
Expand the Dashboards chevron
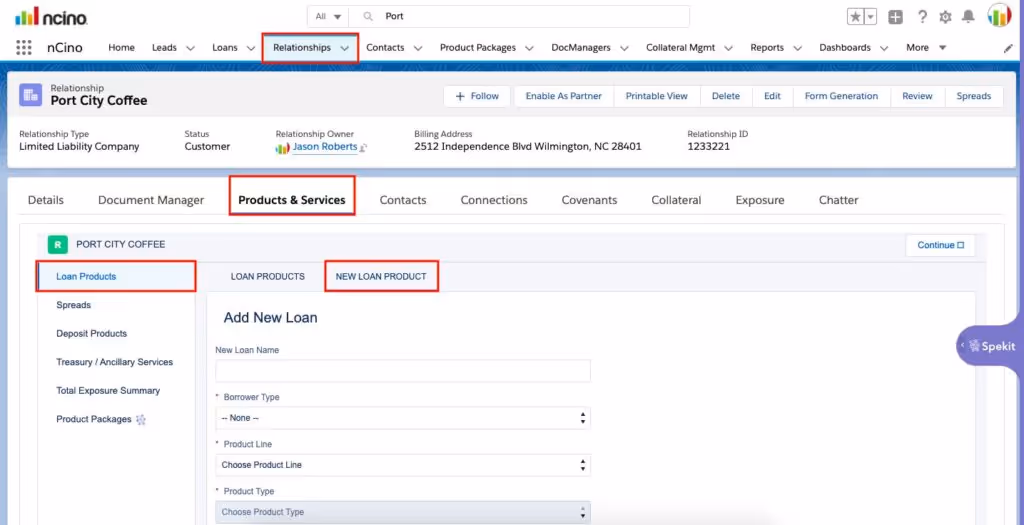point(884,48)
